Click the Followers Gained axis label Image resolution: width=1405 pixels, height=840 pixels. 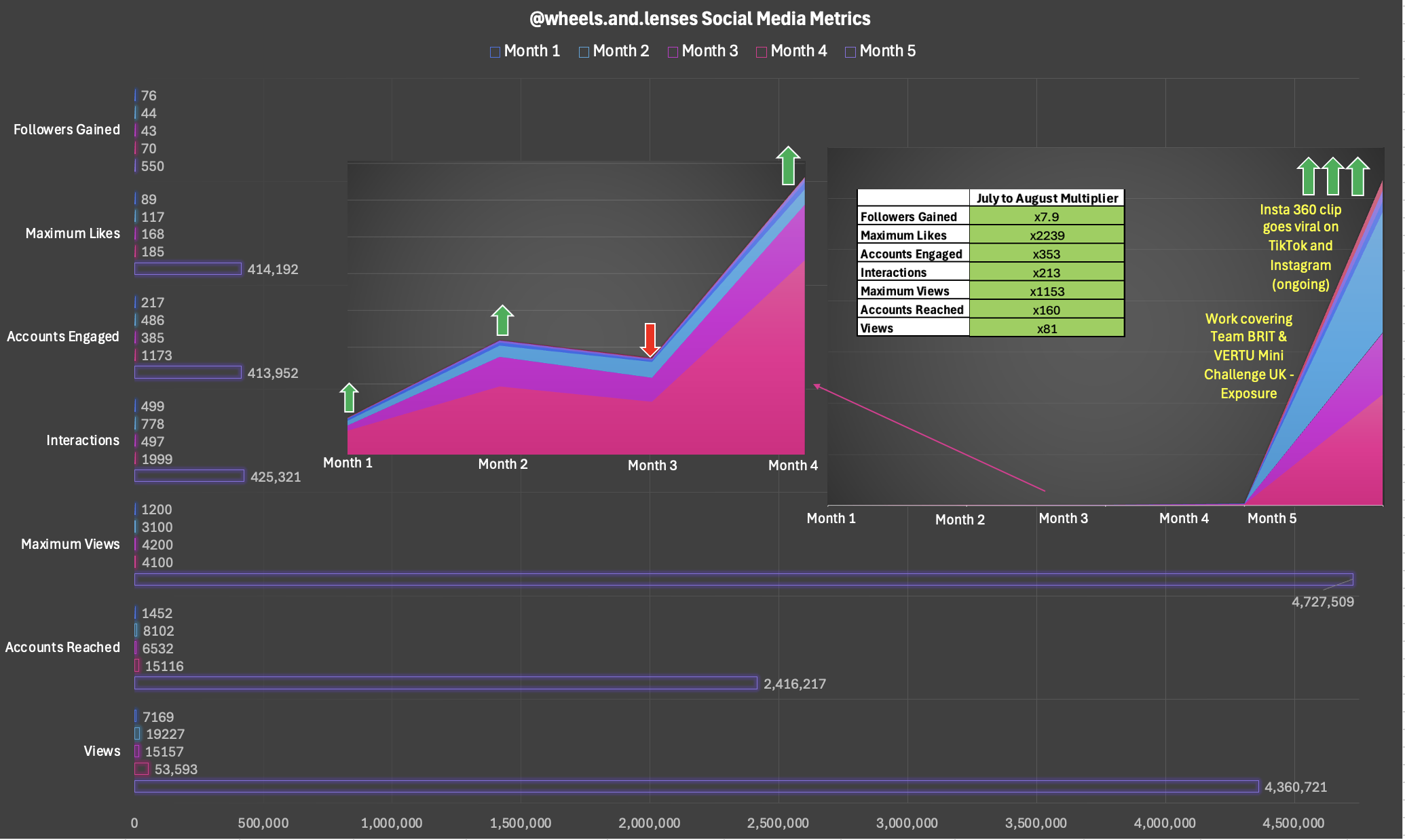click(67, 130)
